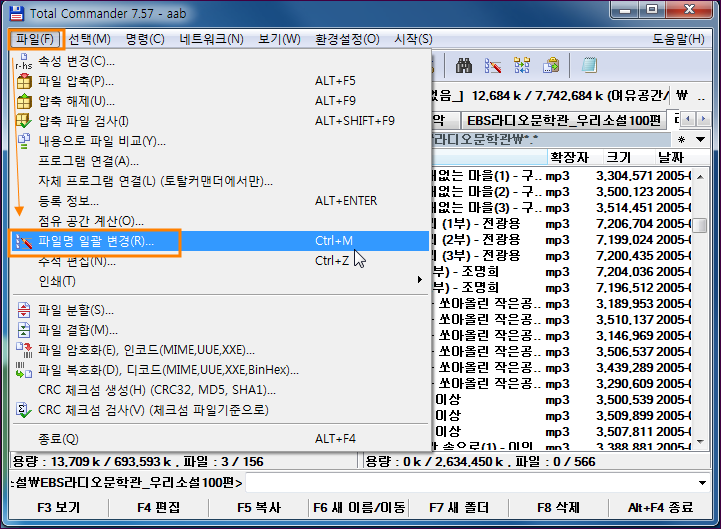Open the command line history dropdown
Image resolution: width=721 pixels, height=529 pixels.
(x=702, y=483)
